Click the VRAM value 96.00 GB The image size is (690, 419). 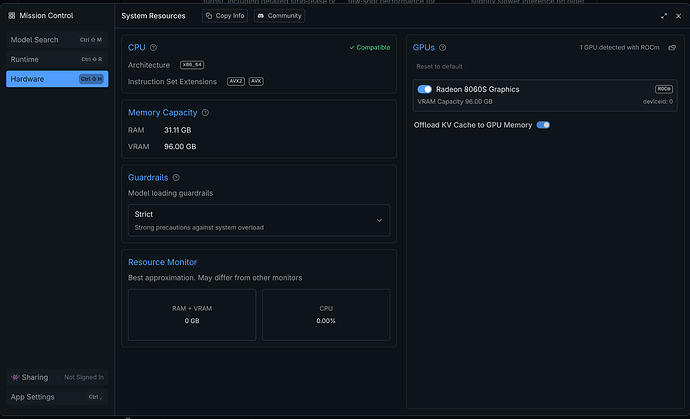(180, 147)
